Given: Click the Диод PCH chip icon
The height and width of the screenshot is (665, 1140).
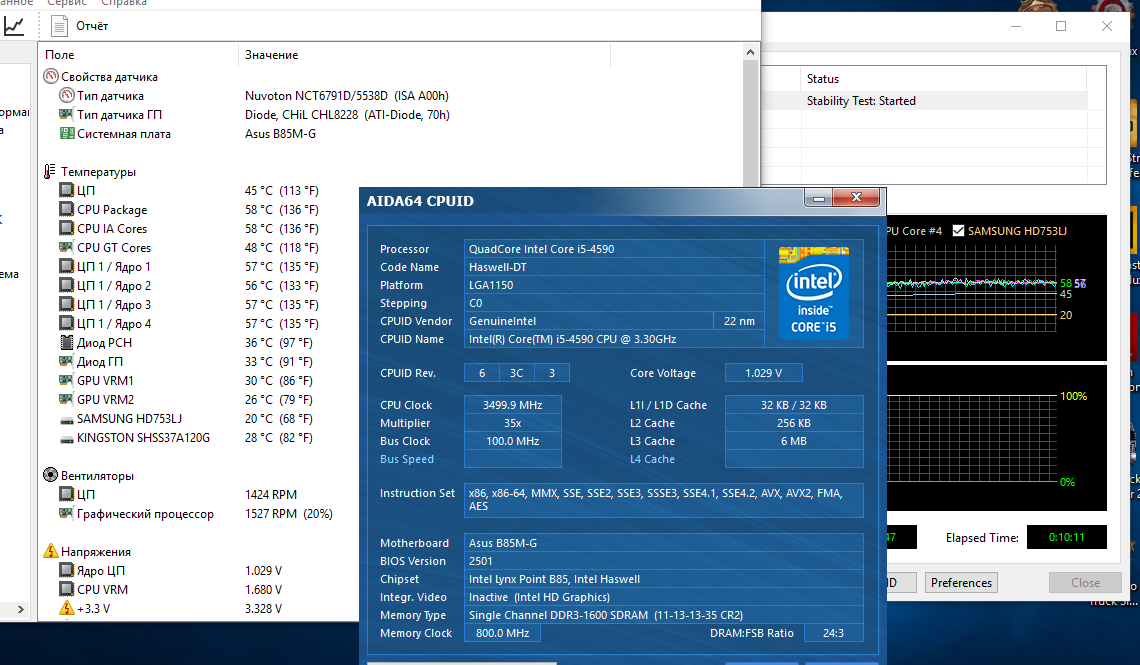Looking at the screenshot, I should tap(67, 342).
